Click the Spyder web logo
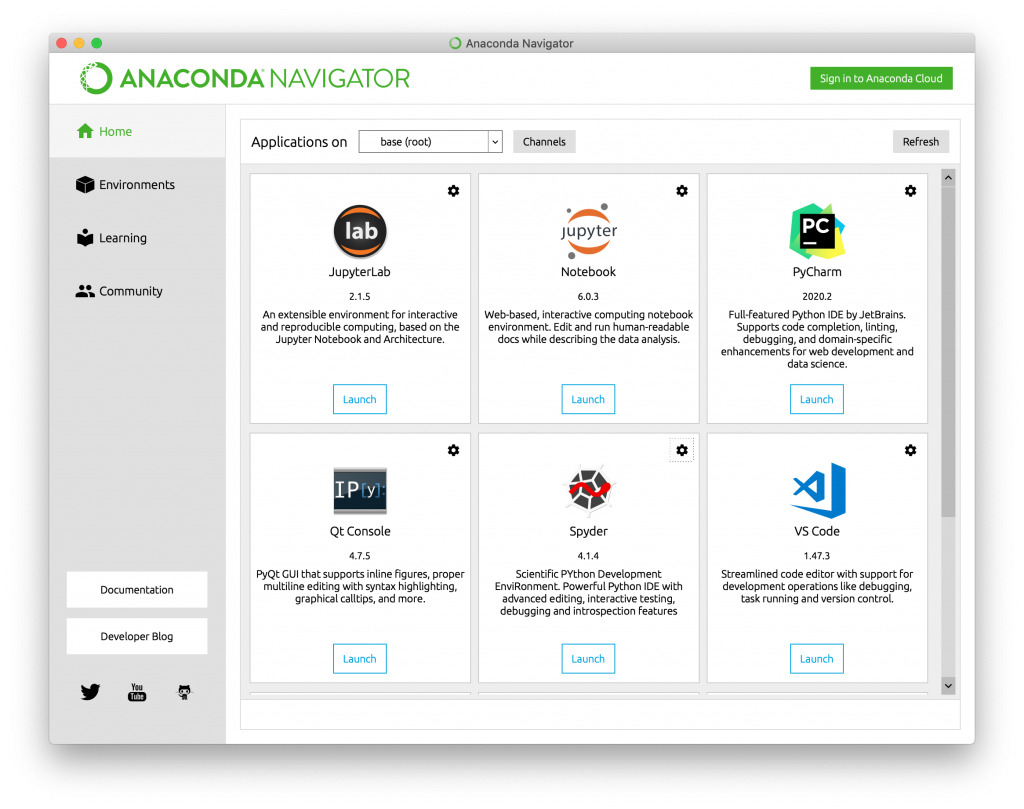Viewport: 1024px width, 809px height. pyautogui.click(x=588, y=489)
